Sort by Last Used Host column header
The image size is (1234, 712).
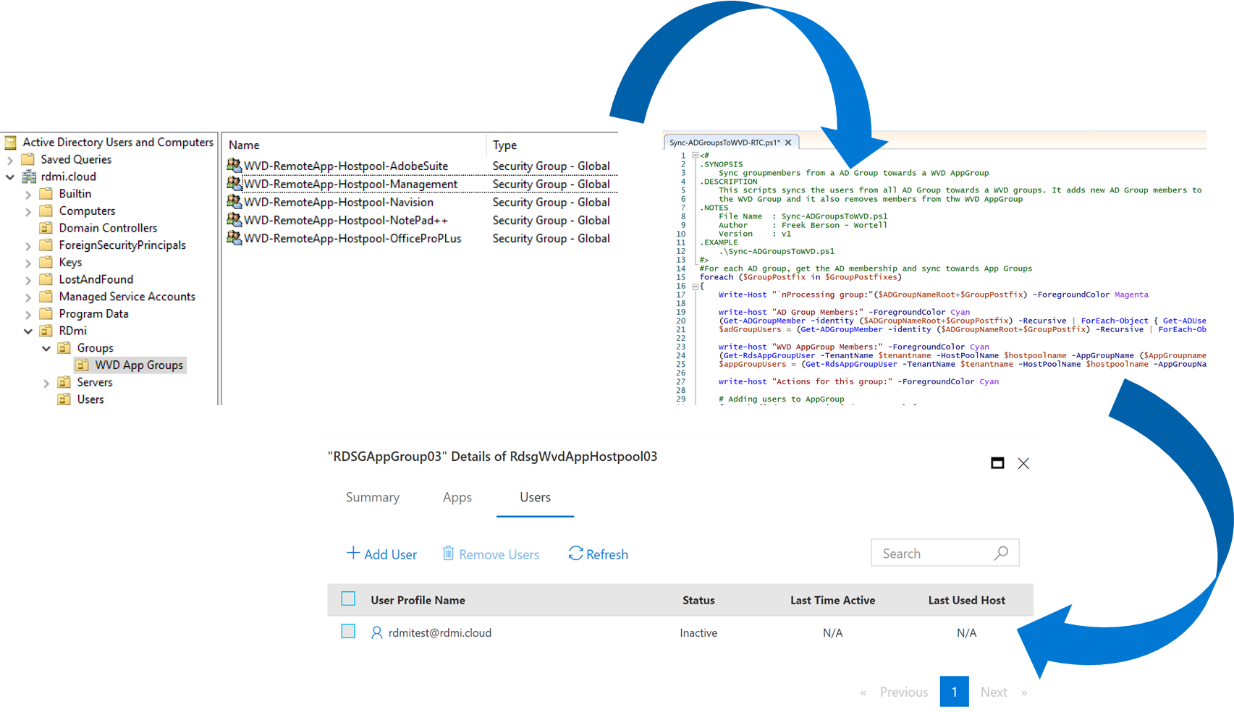click(x=967, y=600)
